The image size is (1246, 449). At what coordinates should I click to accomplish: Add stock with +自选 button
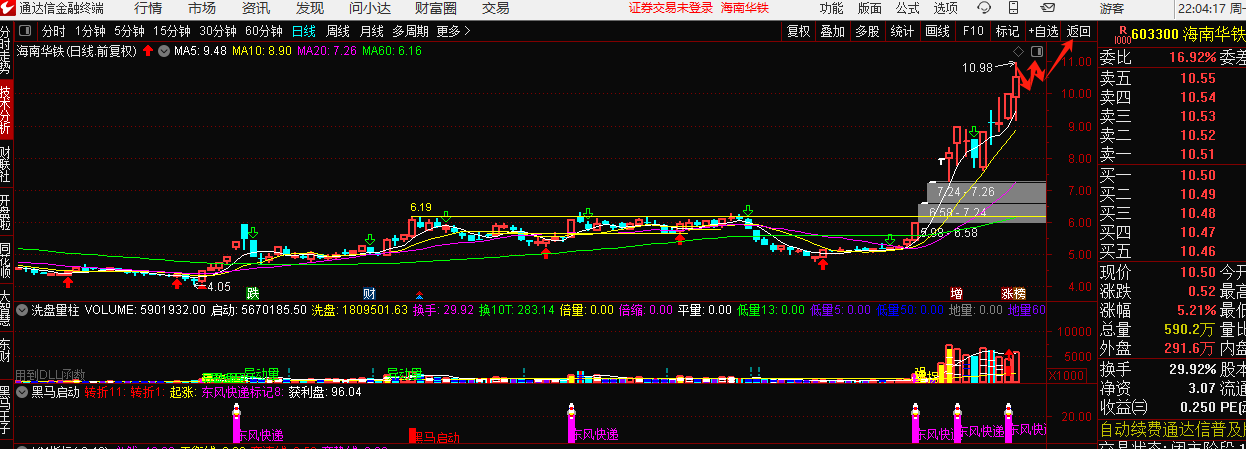click(1043, 31)
